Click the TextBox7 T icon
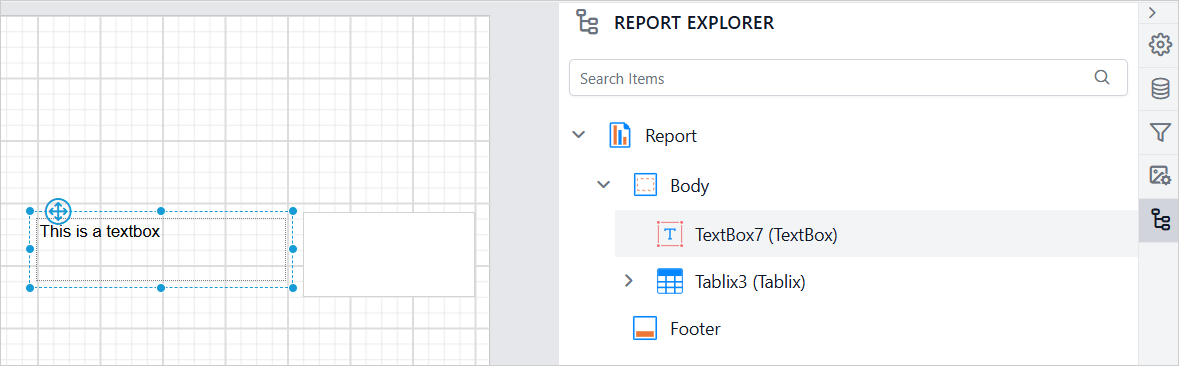This screenshot has width=1179, height=366. pyautogui.click(x=670, y=234)
